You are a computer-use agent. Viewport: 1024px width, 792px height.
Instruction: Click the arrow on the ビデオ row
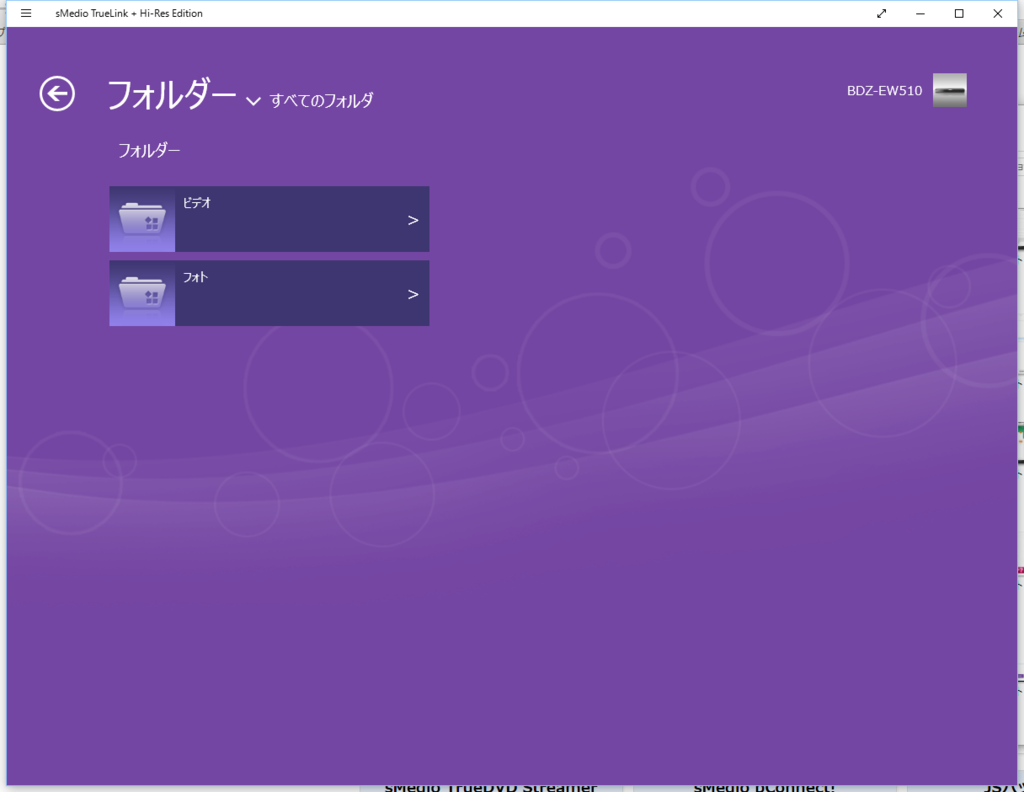pyautogui.click(x=413, y=221)
